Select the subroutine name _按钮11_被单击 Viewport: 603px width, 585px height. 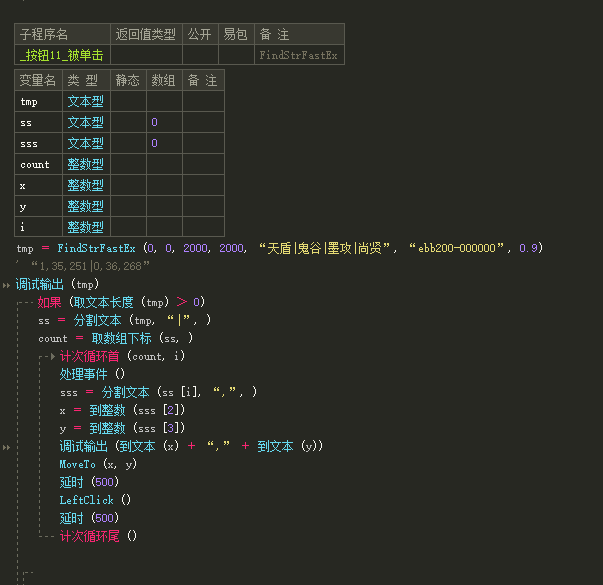tap(62, 55)
